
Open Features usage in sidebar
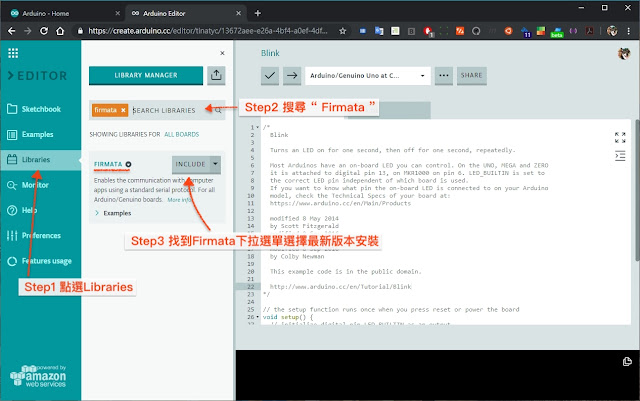[41, 261]
